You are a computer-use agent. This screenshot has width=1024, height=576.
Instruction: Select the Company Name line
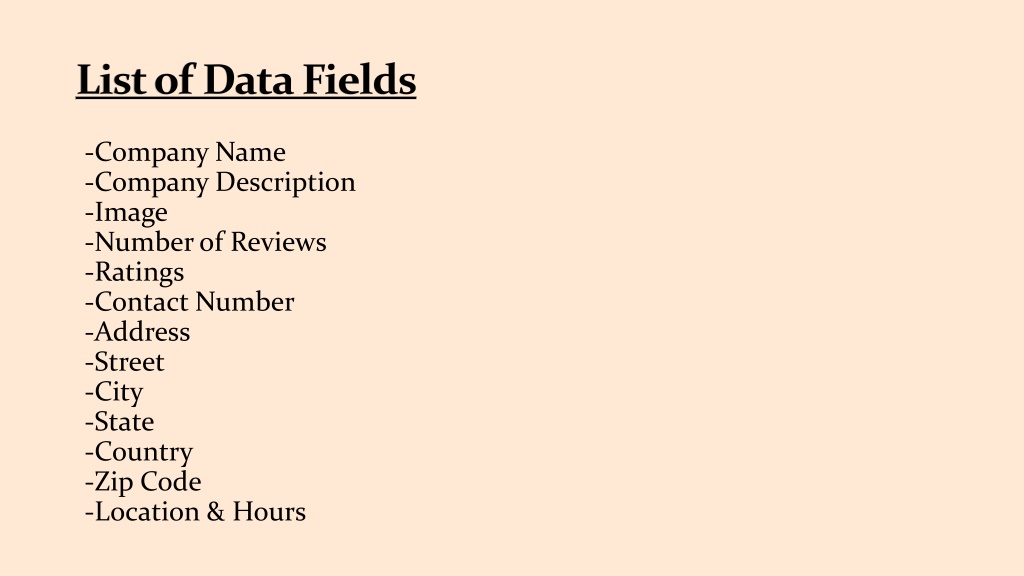pyautogui.click(x=185, y=152)
